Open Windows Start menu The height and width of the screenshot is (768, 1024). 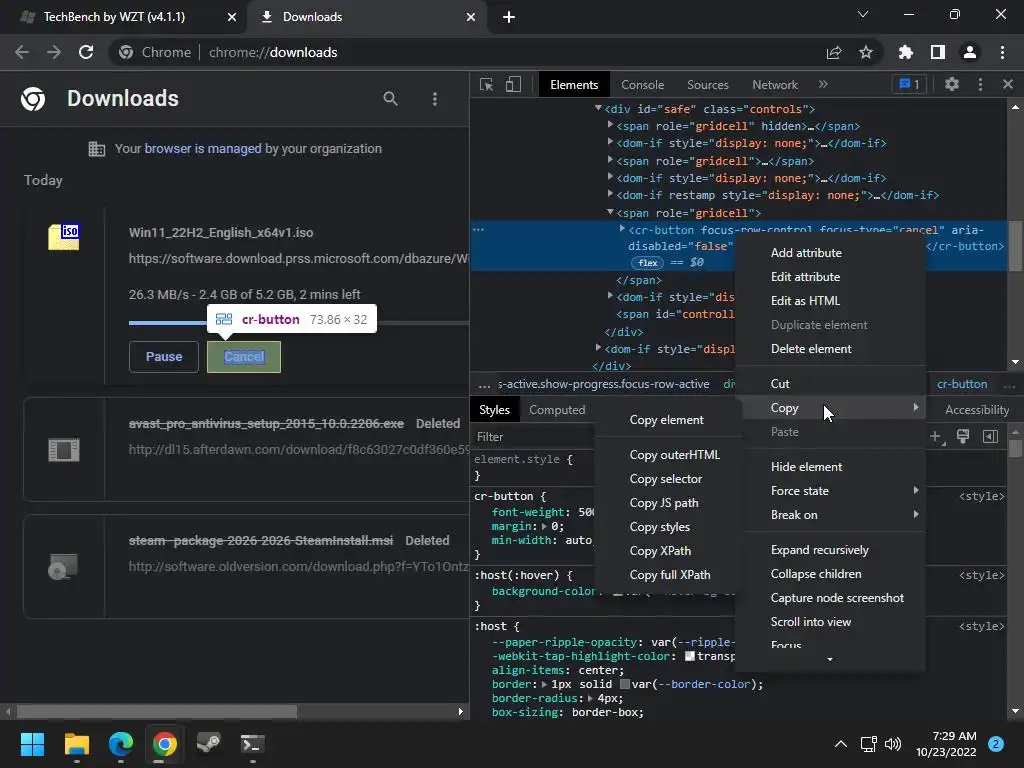tap(32, 744)
